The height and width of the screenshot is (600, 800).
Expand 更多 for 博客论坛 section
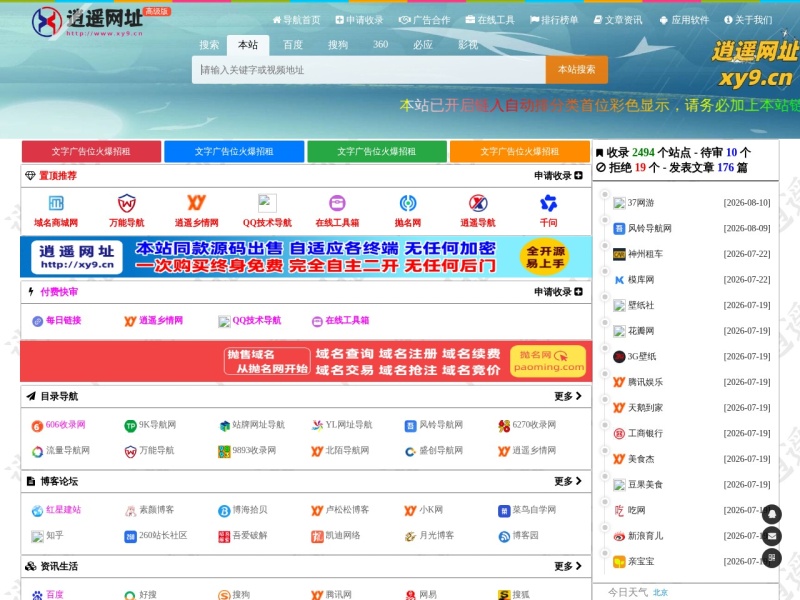pyautogui.click(x=568, y=481)
